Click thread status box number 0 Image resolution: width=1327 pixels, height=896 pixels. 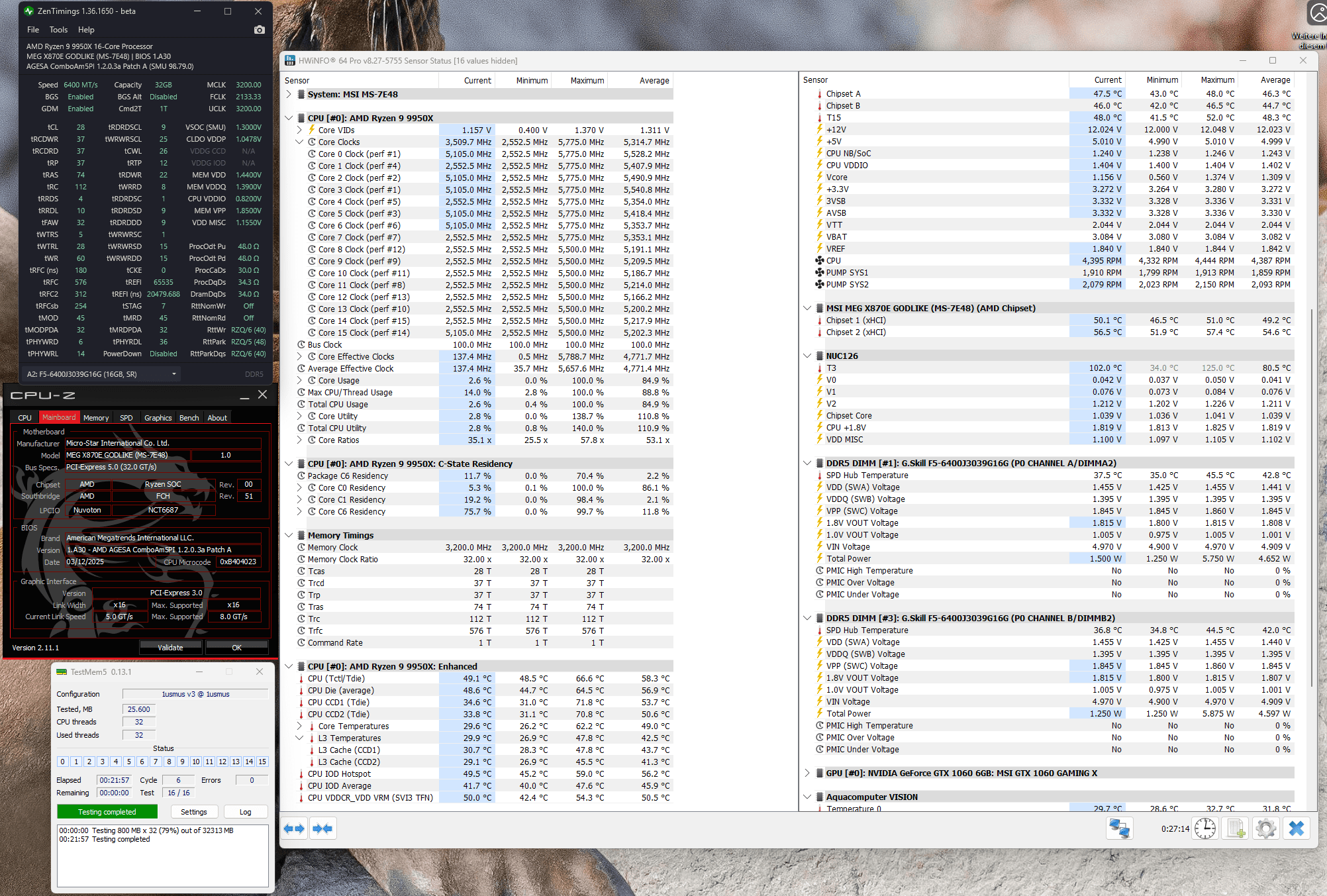point(63,762)
